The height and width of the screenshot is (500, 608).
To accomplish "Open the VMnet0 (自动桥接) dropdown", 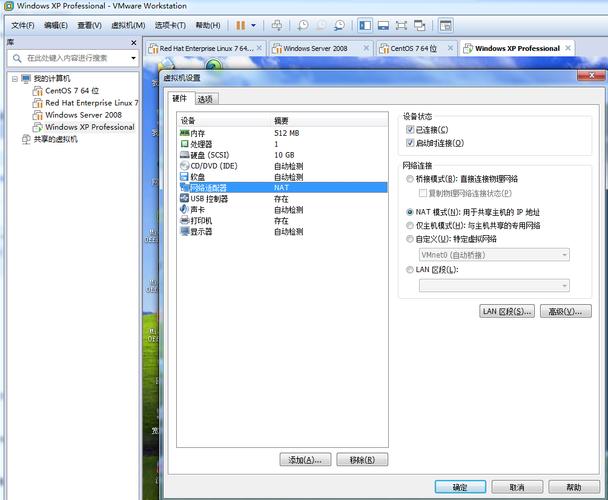I will [x=494, y=255].
